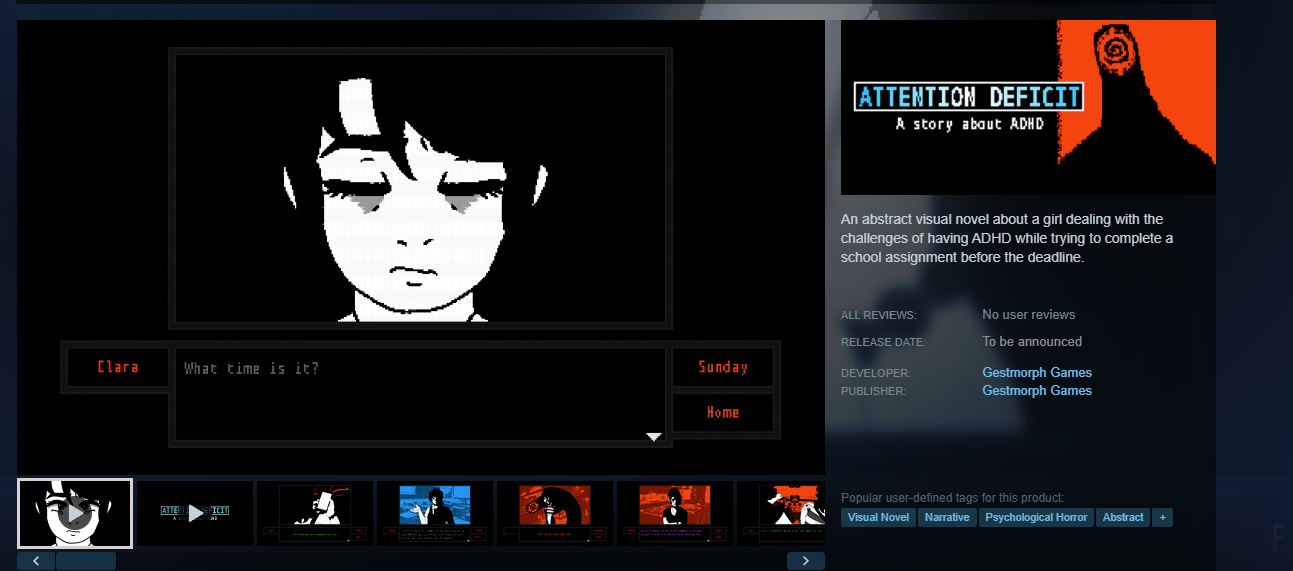This screenshot has height=571, width=1293.
Task: Click the dialogue advance triangle in the textbox
Action: tap(654, 436)
